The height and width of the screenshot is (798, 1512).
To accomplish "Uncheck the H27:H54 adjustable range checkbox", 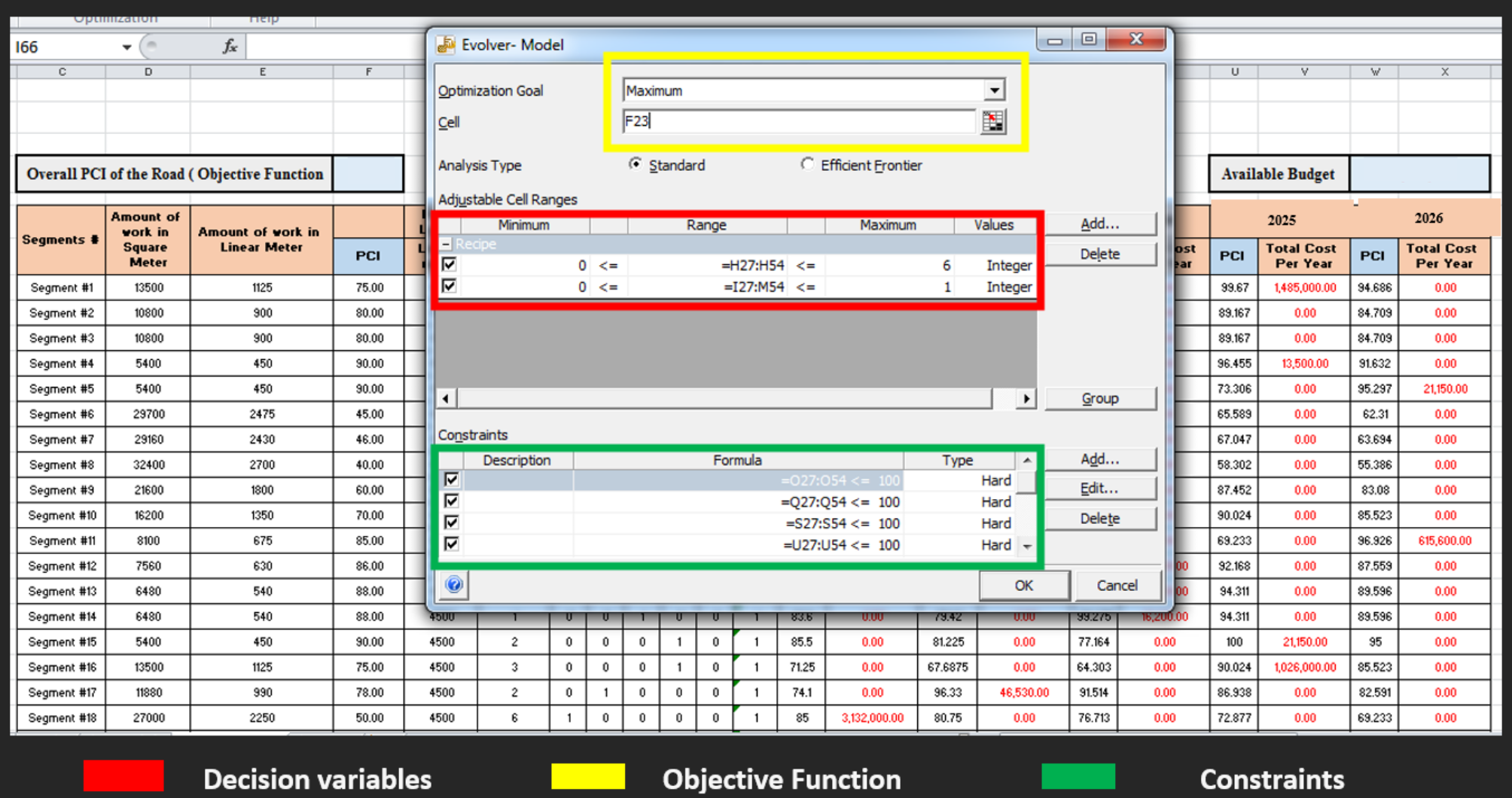I will pyautogui.click(x=450, y=264).
